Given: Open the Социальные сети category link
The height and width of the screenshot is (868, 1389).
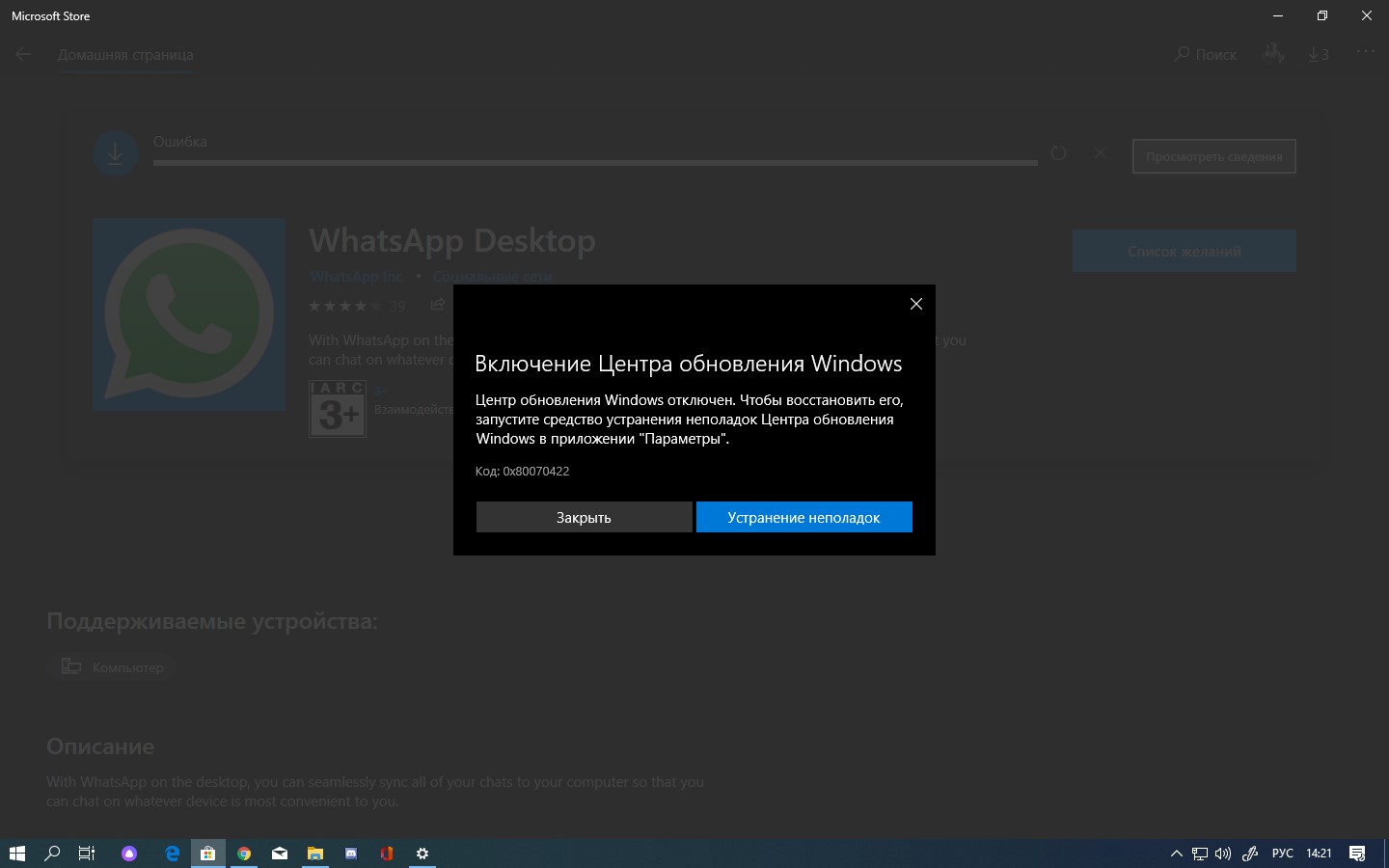Looking at the screenshot, I should coord(492,276).
